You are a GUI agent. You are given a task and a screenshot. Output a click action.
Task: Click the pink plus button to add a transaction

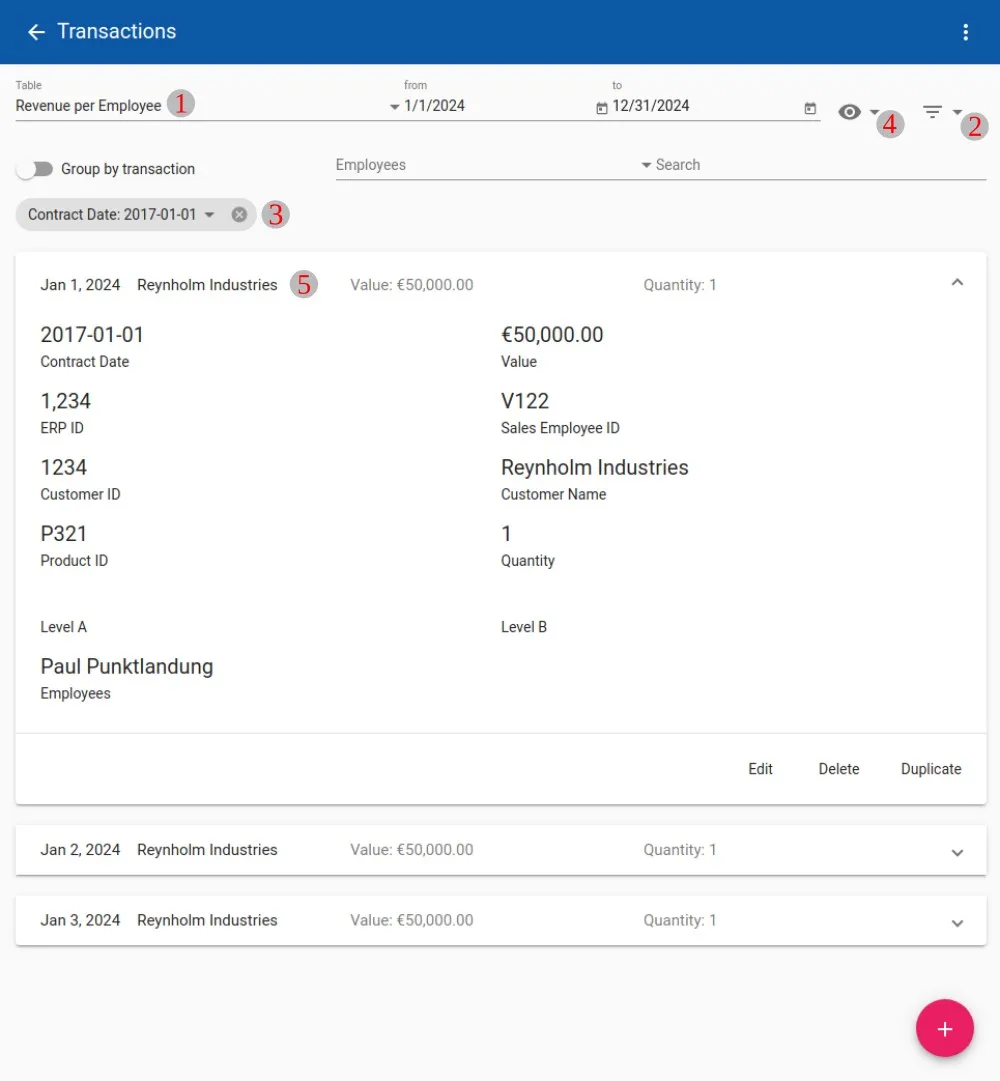click(945, 1028)
